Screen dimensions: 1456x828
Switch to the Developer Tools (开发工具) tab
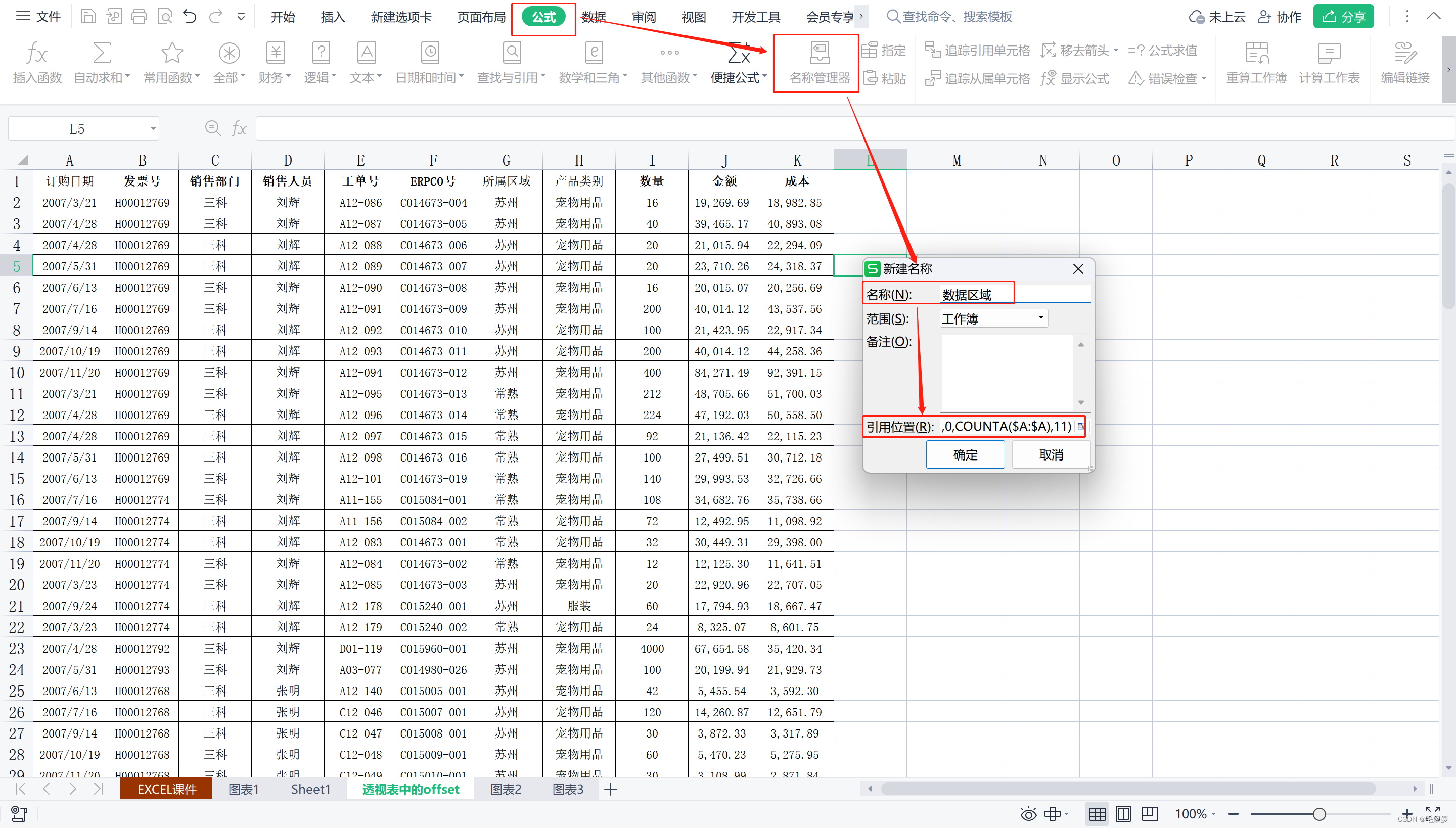[x=756, y=17]
